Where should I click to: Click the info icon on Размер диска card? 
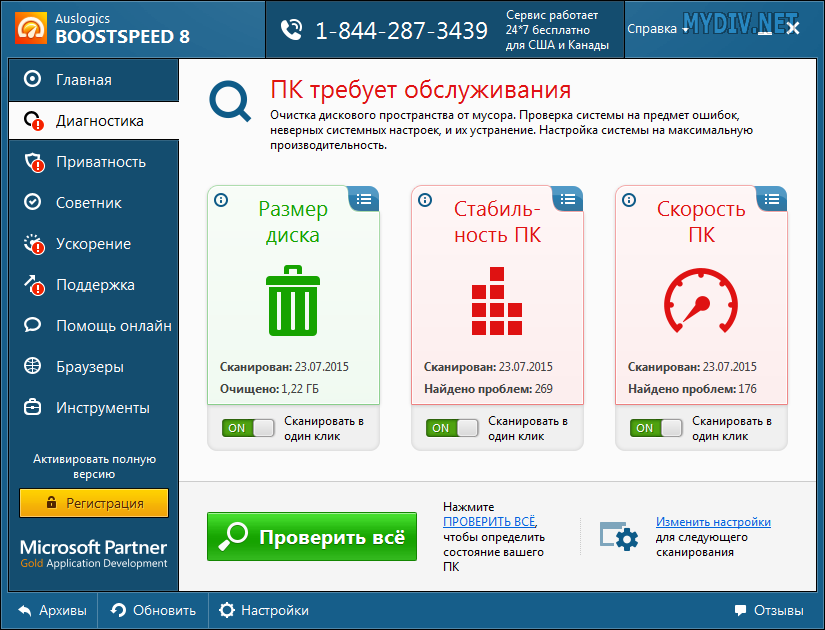(221, 200)
